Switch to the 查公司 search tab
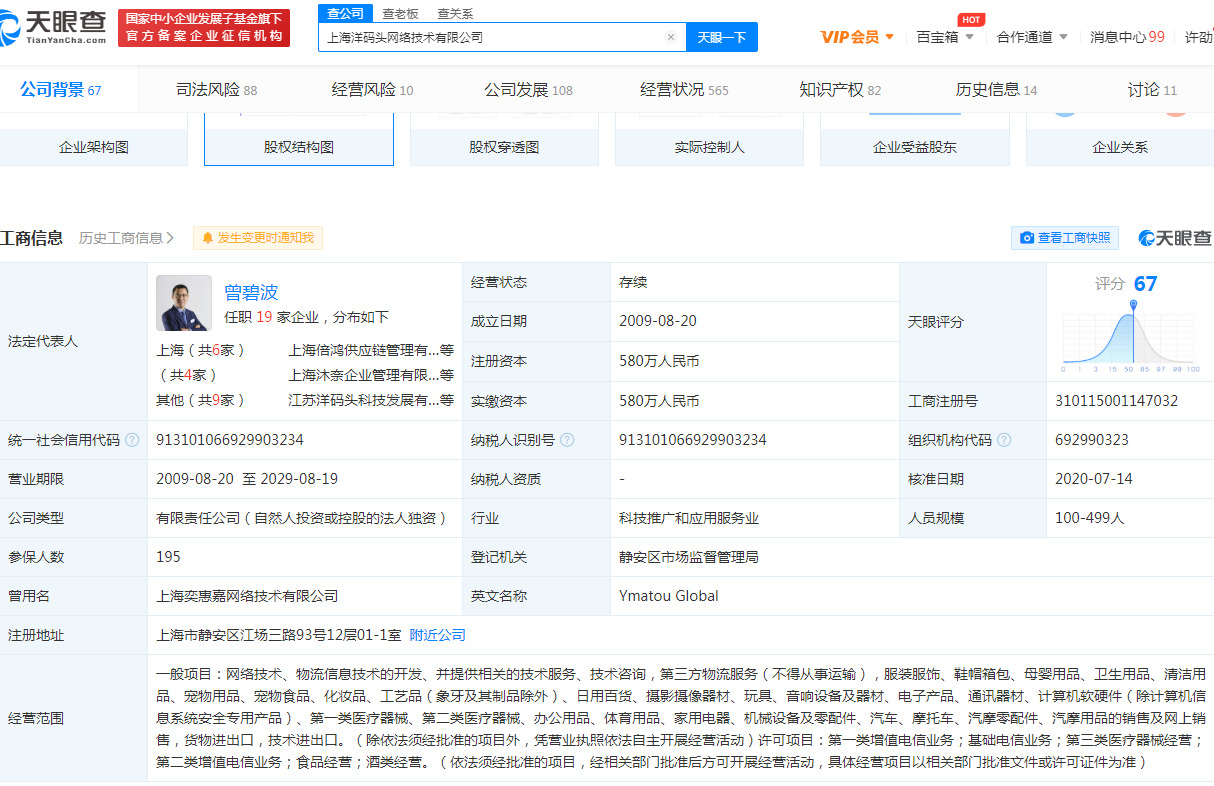The height and width of the screenshot is (786, 1214). (346, 13)
